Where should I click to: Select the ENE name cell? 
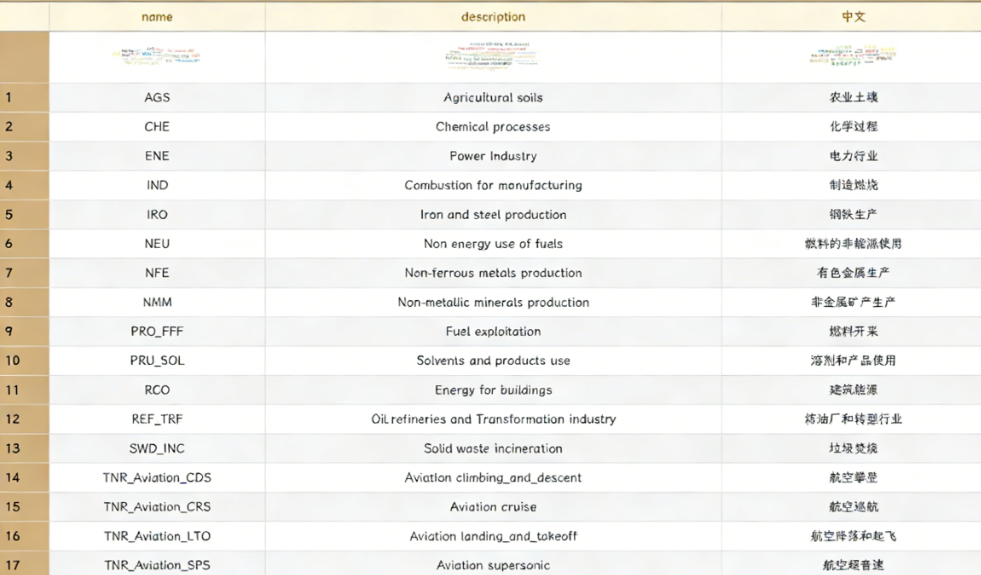(x=157, y=156)
